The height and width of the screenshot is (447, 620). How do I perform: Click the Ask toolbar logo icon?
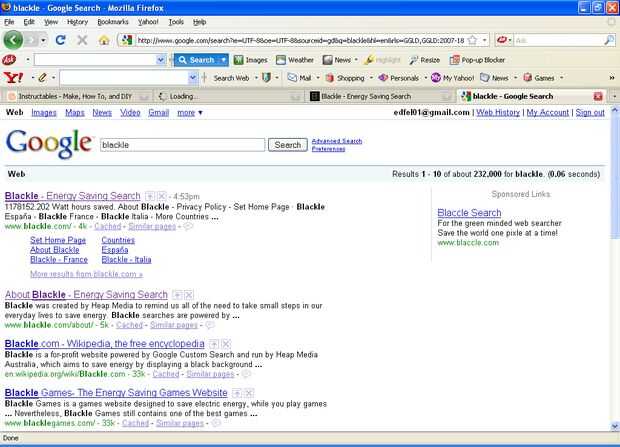click(9, 60)
